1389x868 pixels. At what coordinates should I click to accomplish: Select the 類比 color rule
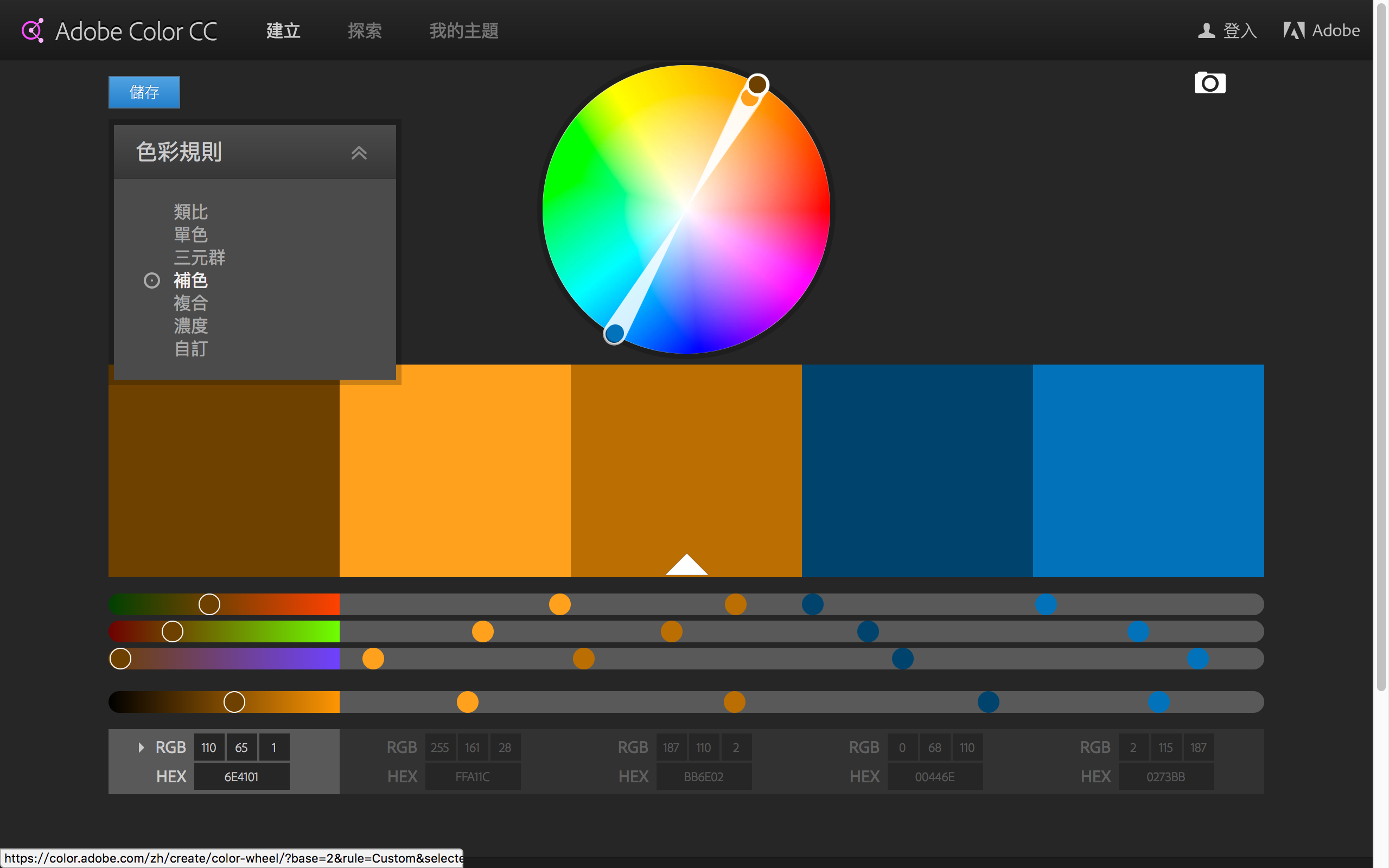pos(190,212)
